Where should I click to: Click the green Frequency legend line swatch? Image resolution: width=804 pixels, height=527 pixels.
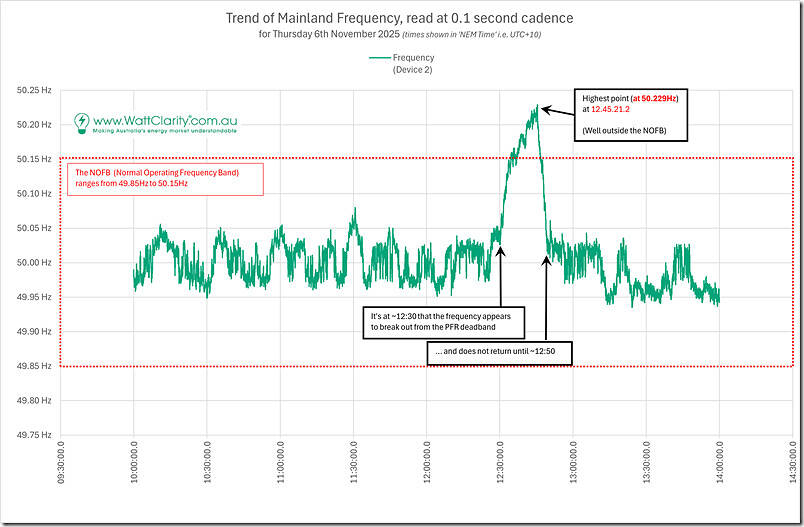click(380, 59)
